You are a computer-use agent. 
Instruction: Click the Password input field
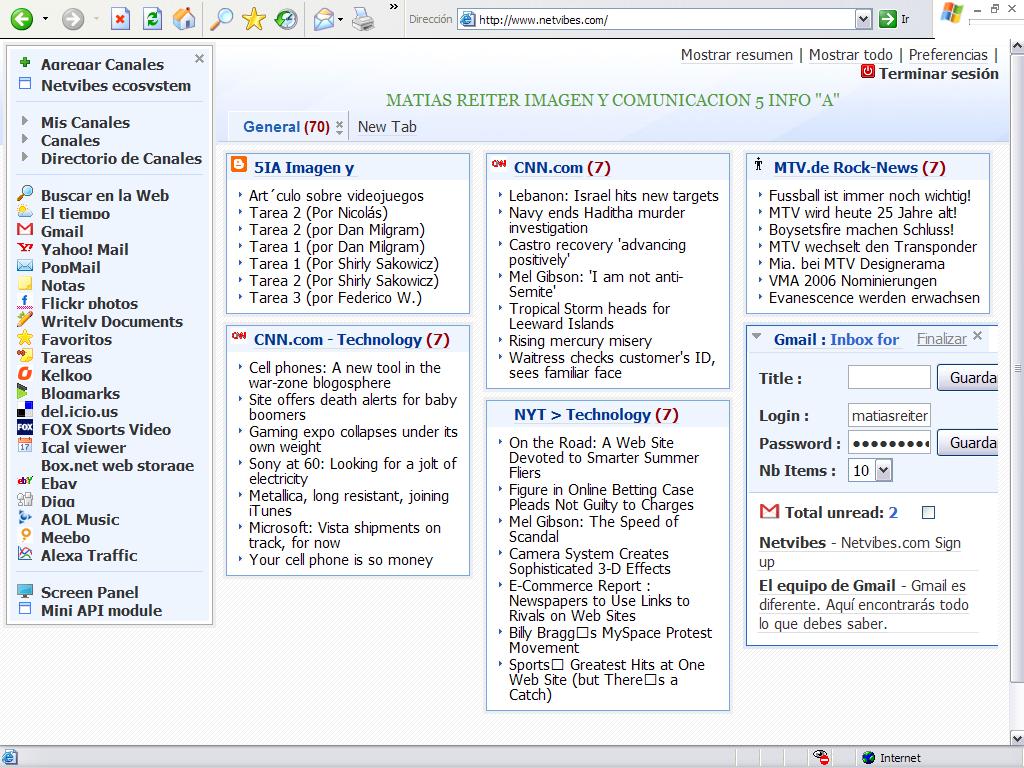(889, 443)
